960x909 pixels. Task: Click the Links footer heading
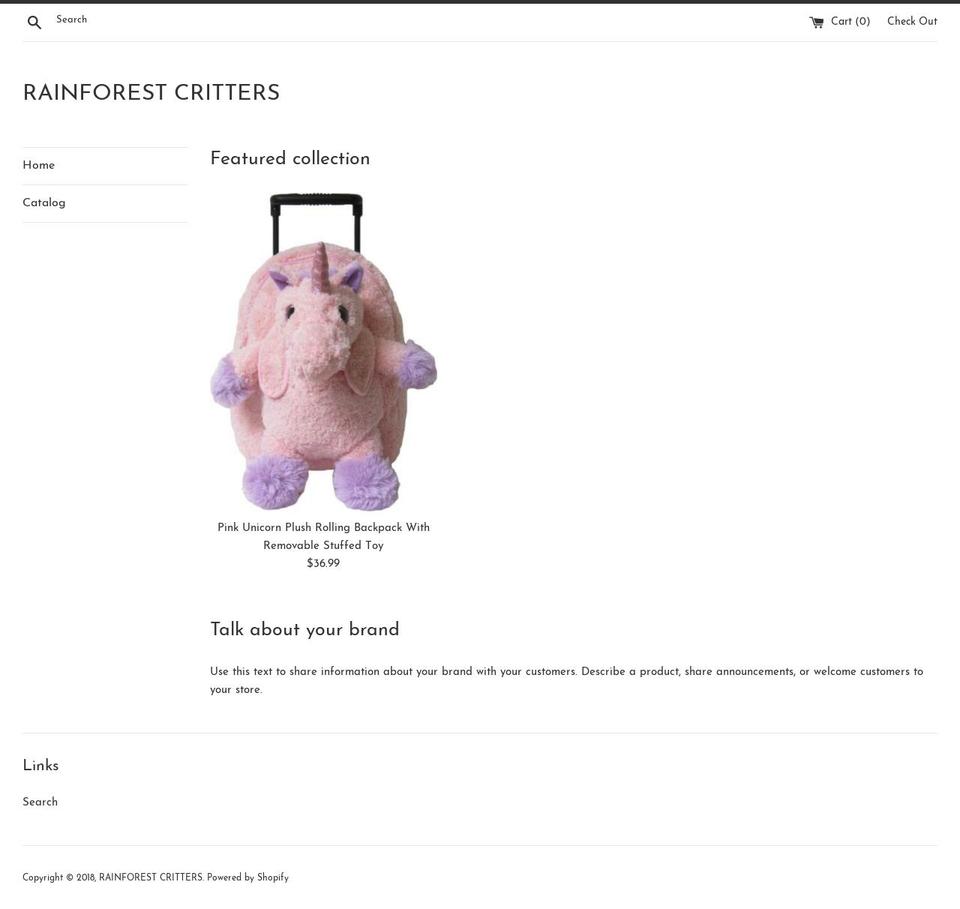coord(41,765)
